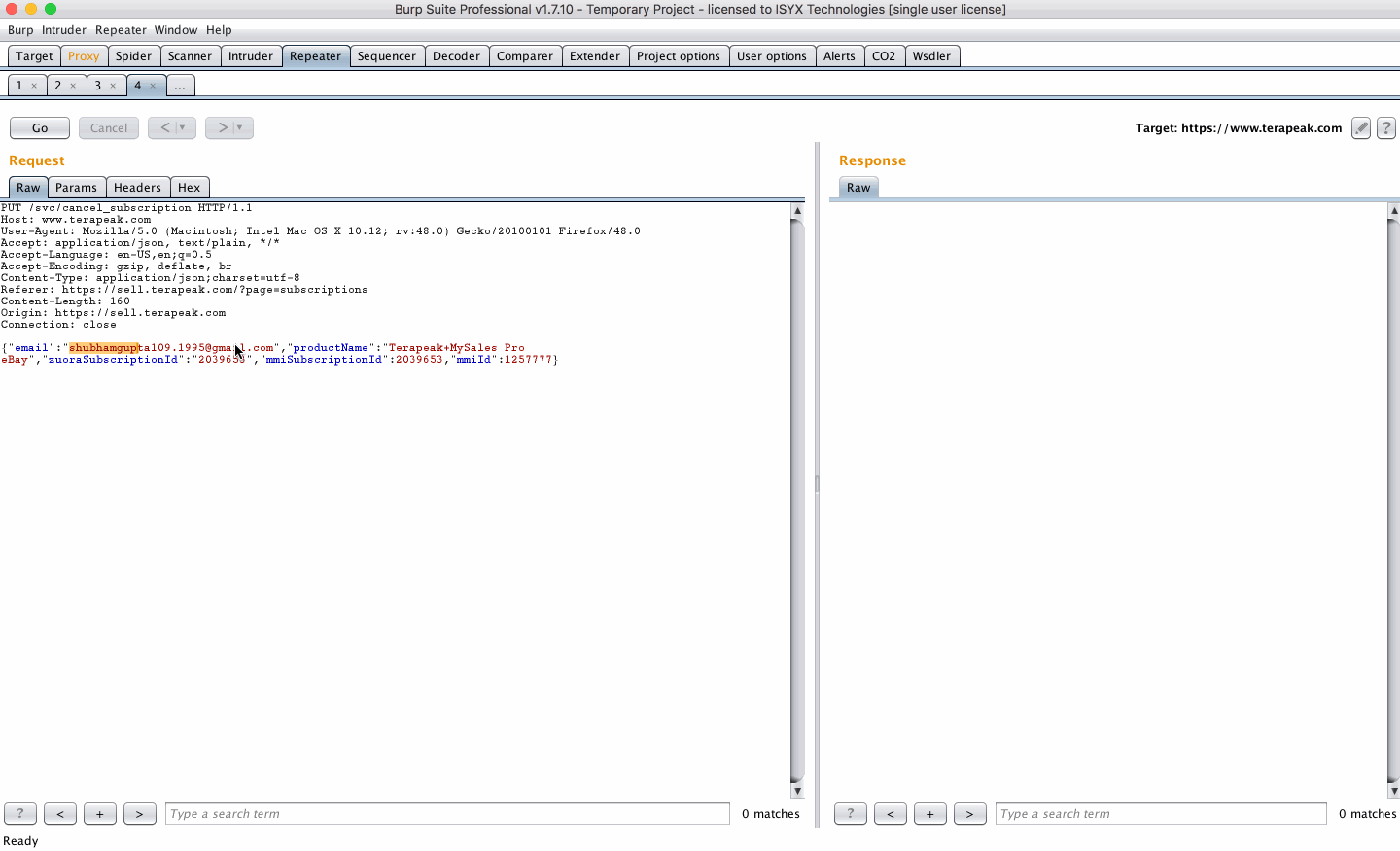Open history forward dropdown button
The image size is (1400, 851).
click(x=229, y=127)
